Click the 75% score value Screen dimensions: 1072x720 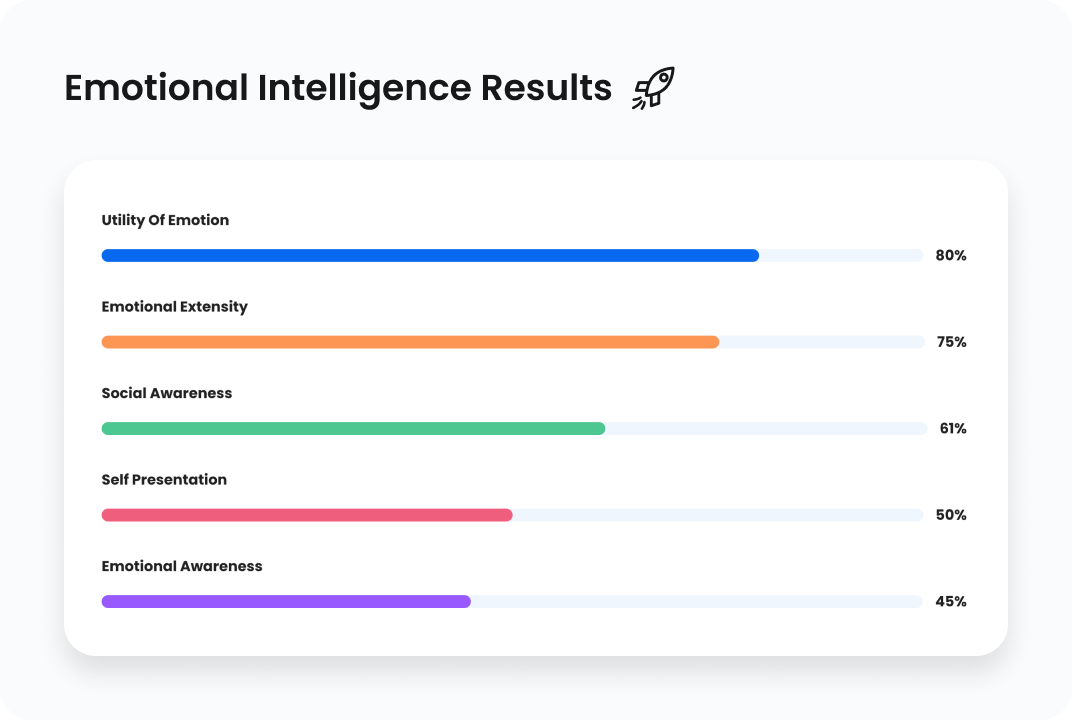point(951,342)
